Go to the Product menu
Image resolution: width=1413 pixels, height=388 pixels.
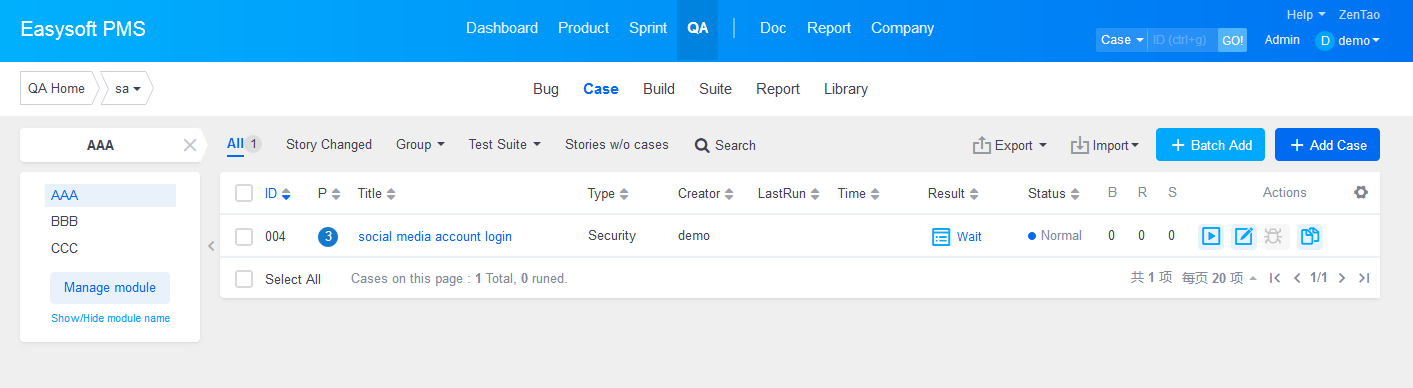[x=583, y=28]
